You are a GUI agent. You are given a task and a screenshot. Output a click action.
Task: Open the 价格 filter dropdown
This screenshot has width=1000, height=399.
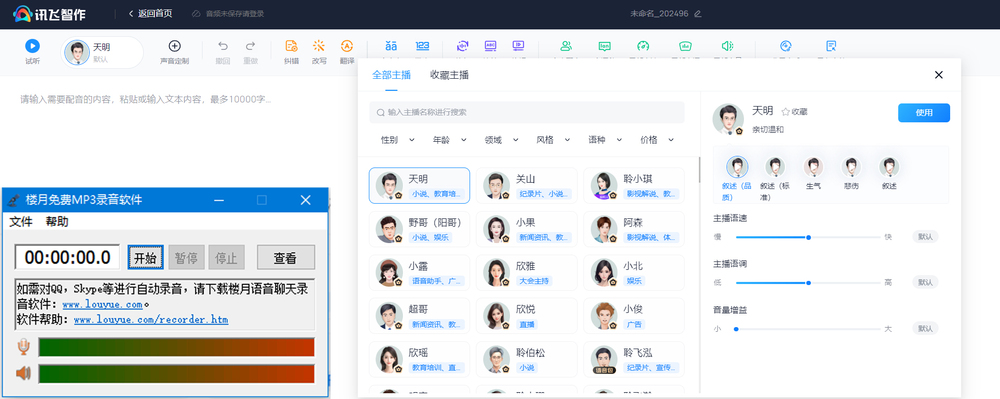[657, 140]
